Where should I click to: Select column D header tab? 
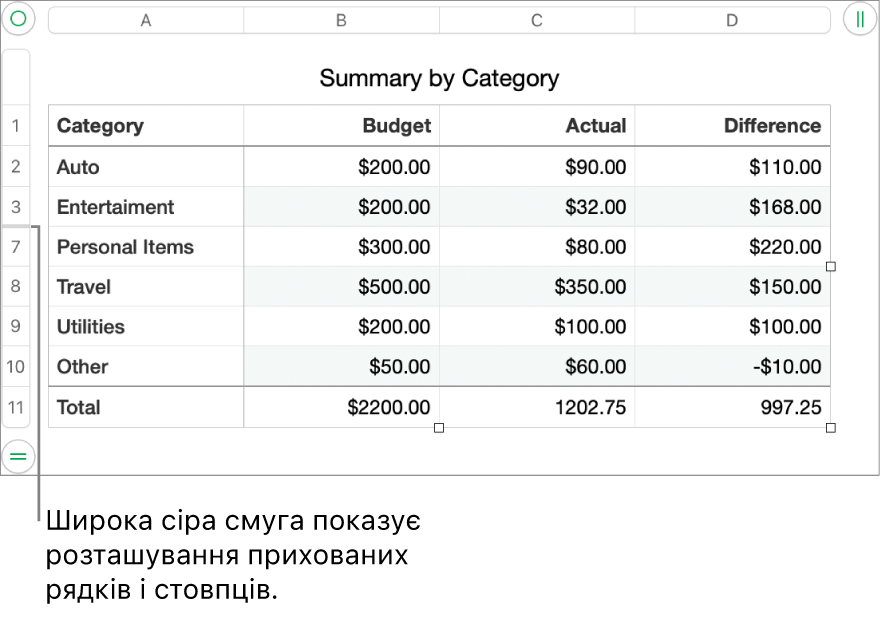[x=732, y=20]
